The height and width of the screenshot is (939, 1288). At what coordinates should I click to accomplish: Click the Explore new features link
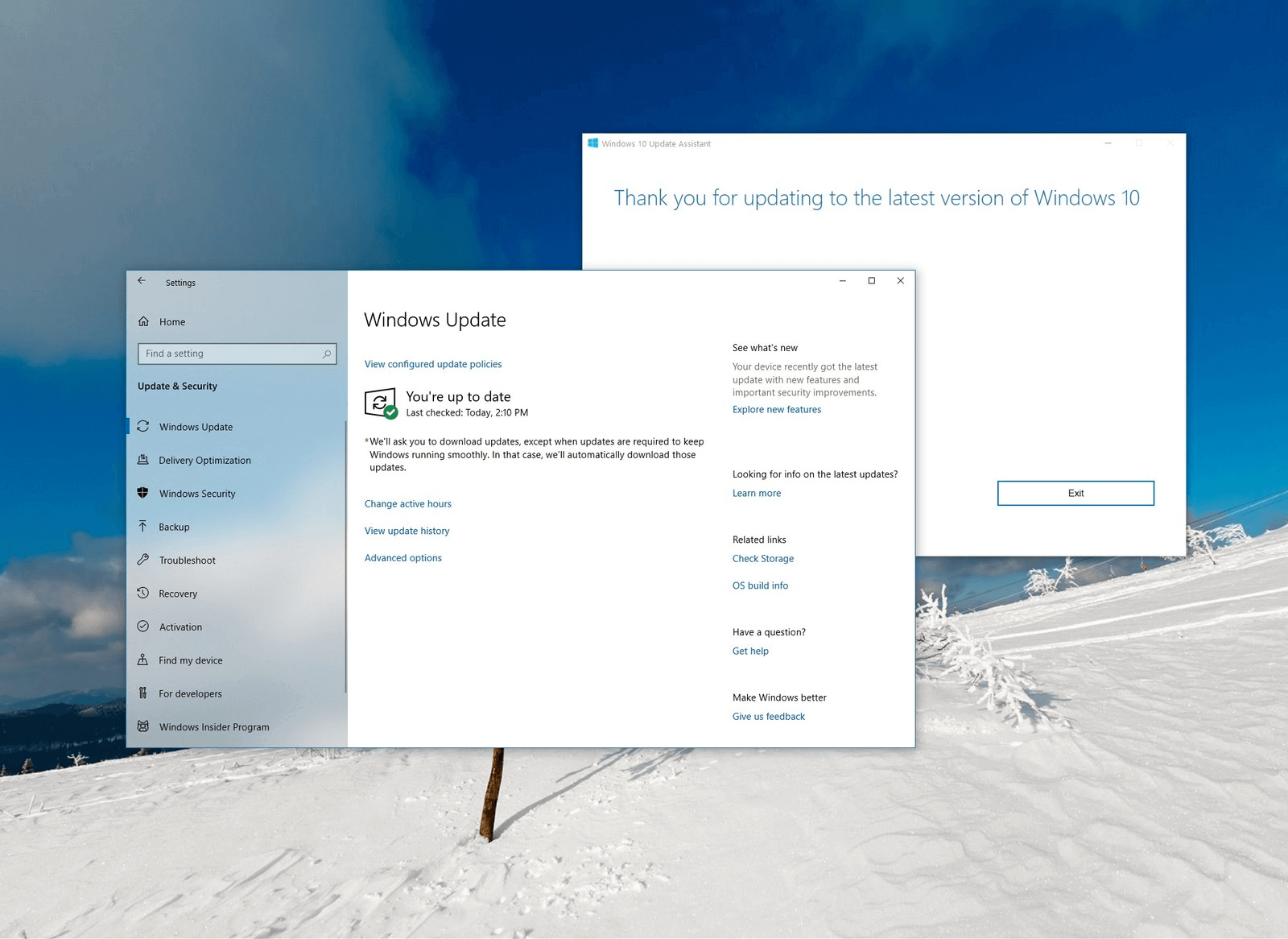coord(777,410)
